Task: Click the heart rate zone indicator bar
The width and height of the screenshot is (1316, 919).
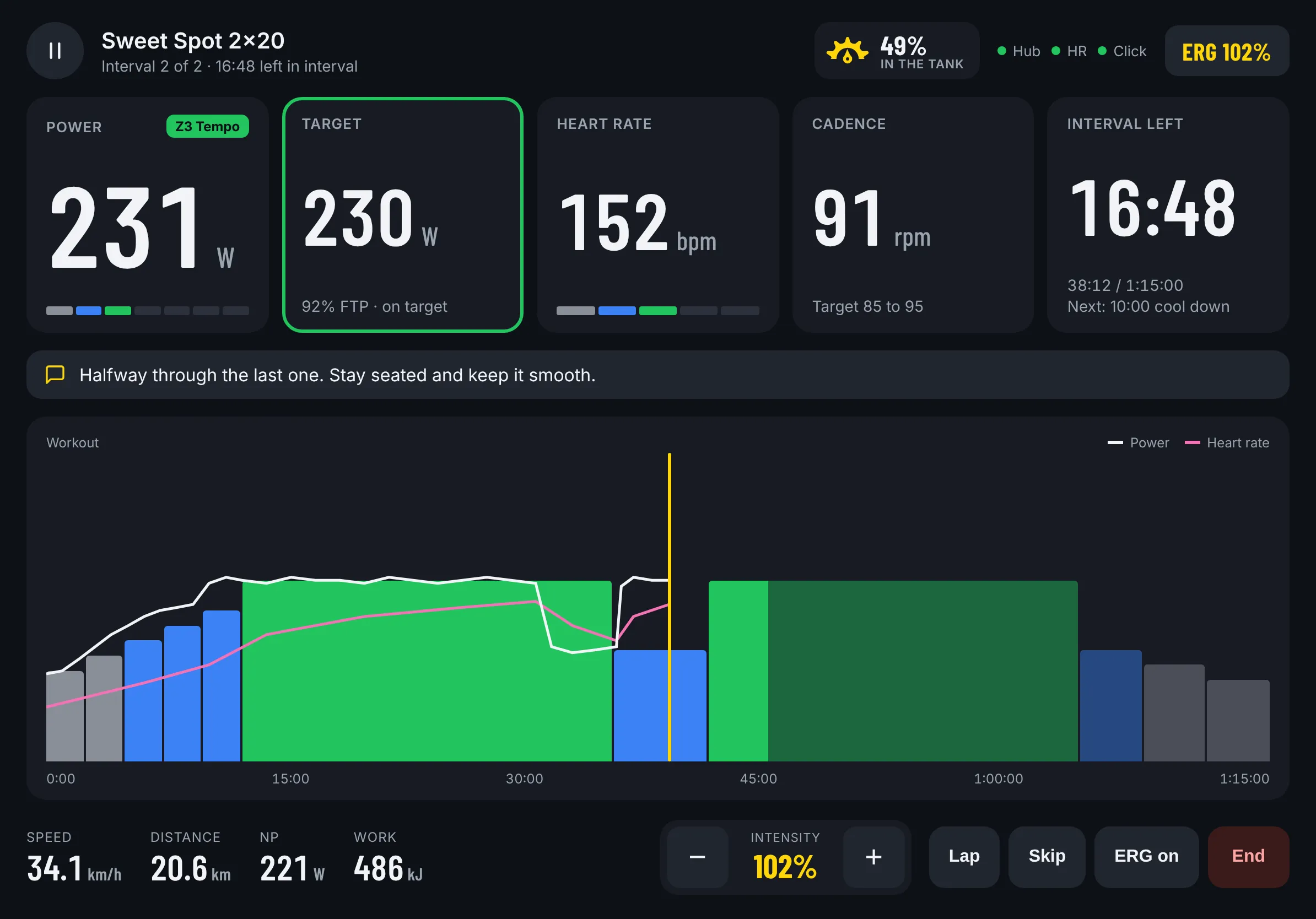Action: [x=657, y=311]
